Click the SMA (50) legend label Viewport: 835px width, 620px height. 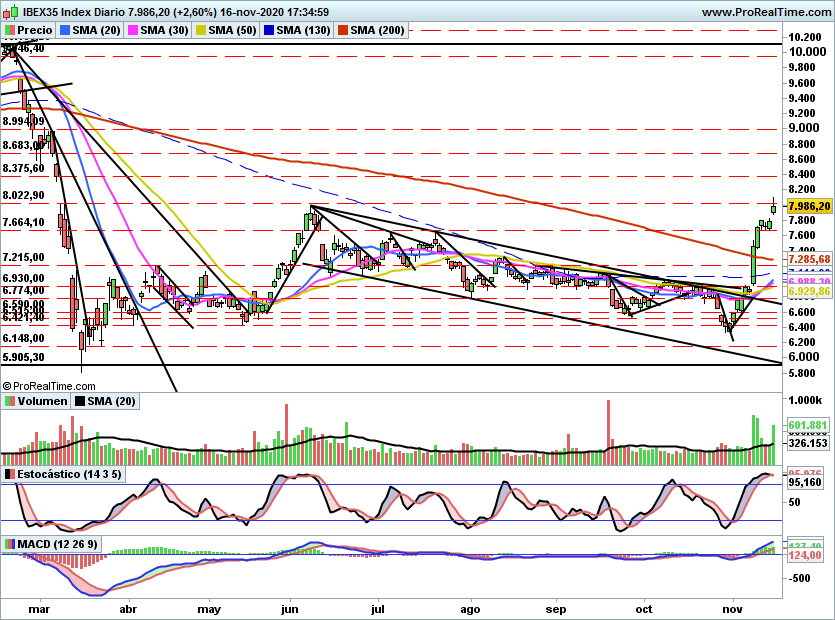click(233, 30)
